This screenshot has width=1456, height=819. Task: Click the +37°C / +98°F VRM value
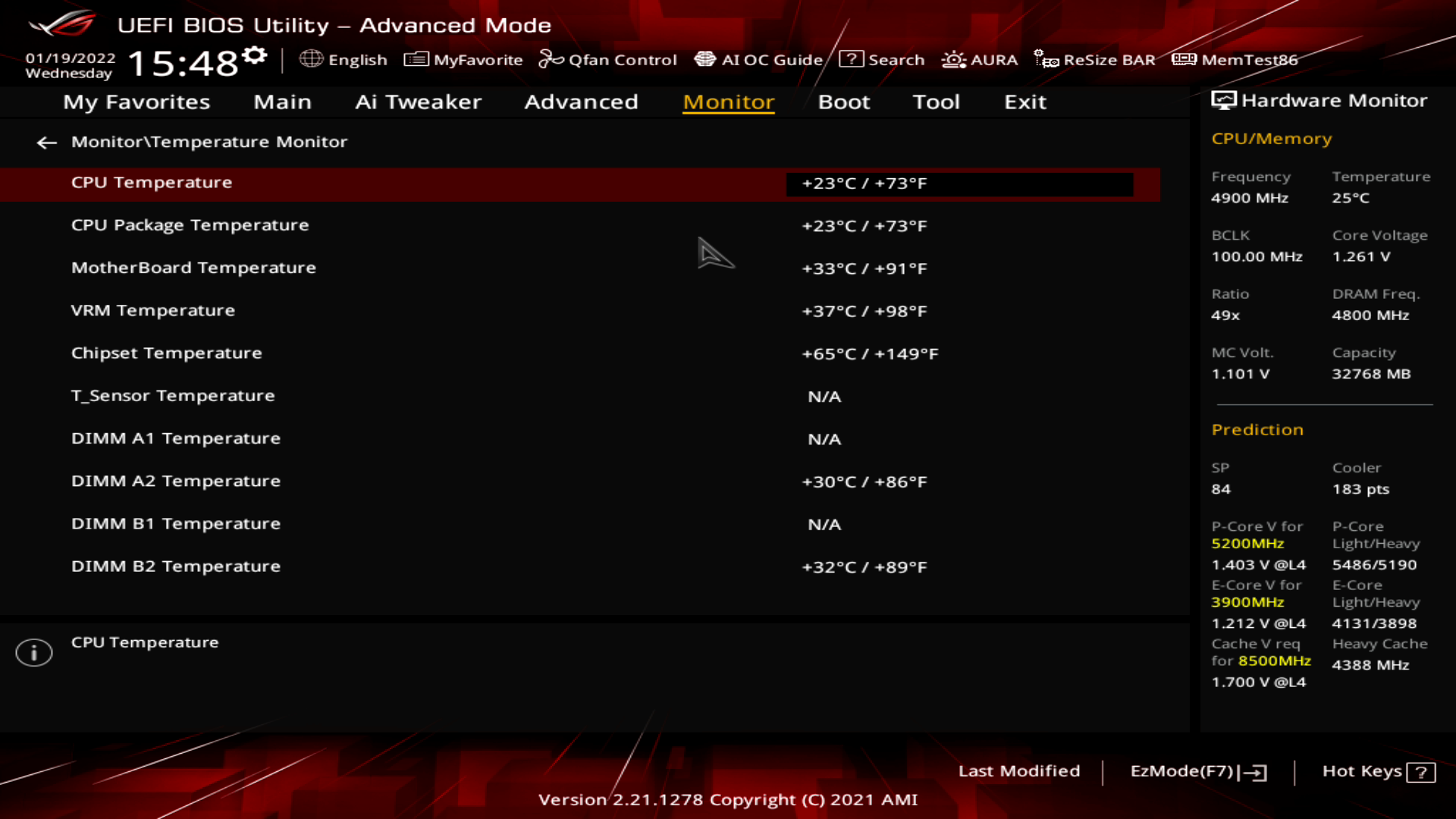864,312
